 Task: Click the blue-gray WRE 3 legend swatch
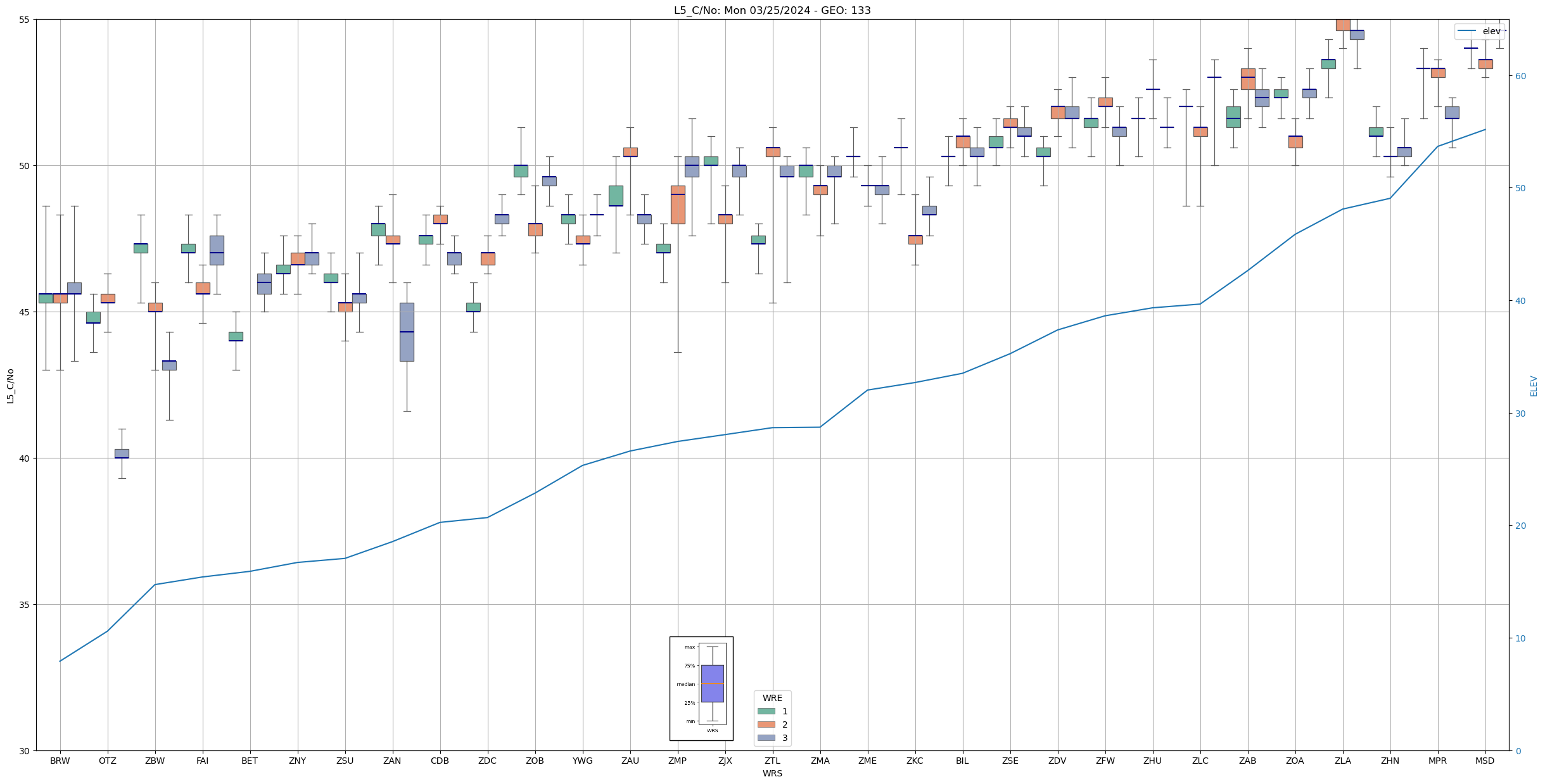[x=766, y=738]
